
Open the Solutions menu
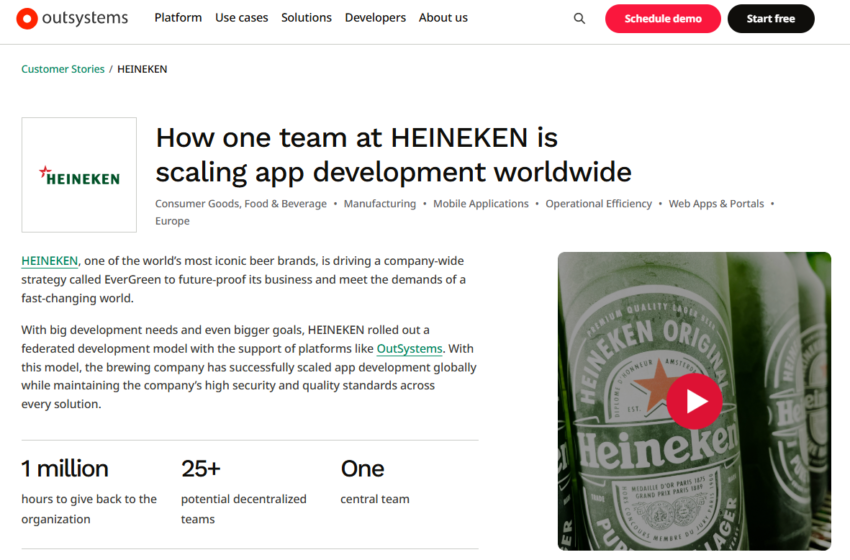[x=306, y=18]
